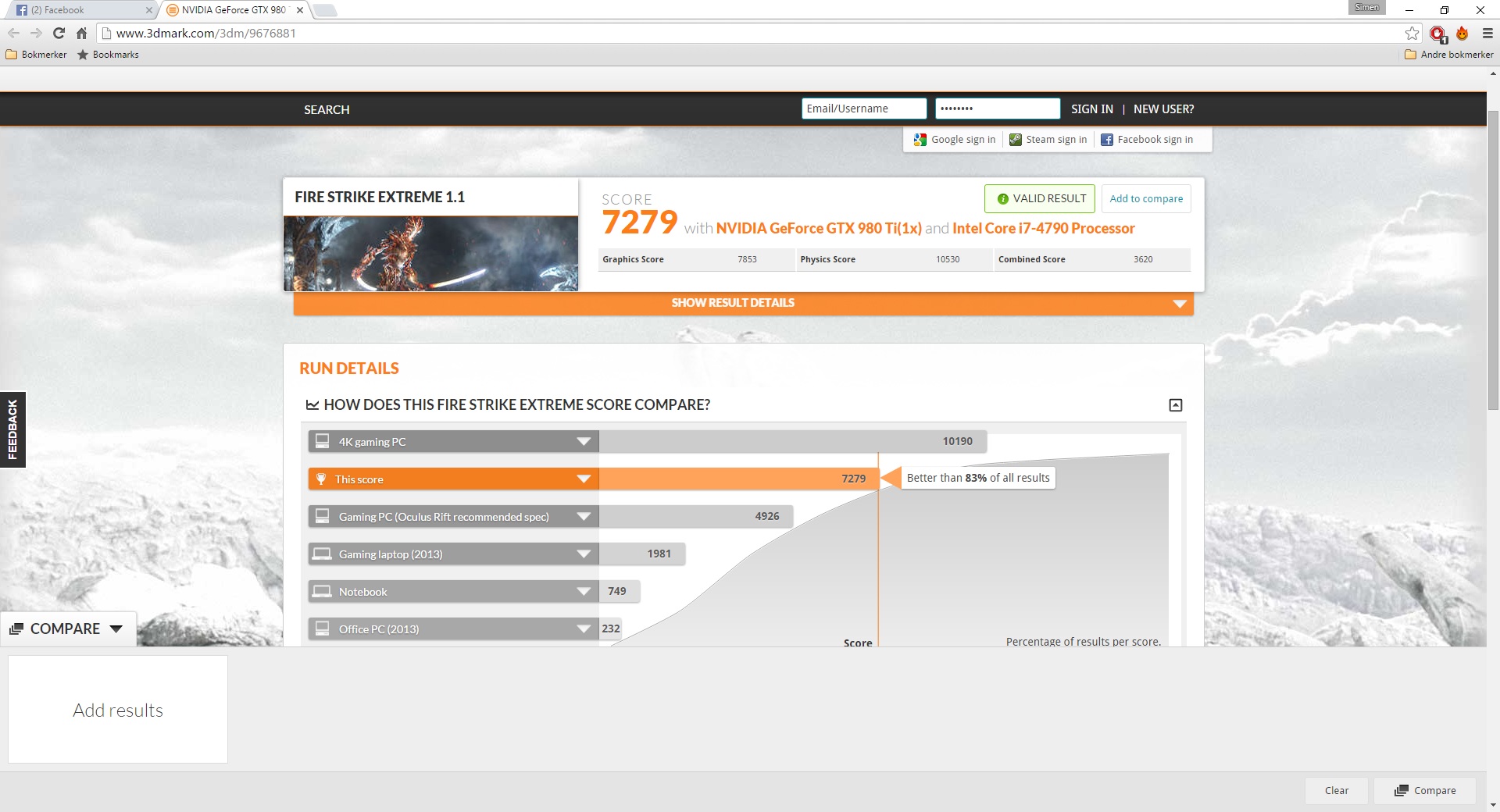
Task: Click the orange This score bar 7279
Action: pos(738,479)
